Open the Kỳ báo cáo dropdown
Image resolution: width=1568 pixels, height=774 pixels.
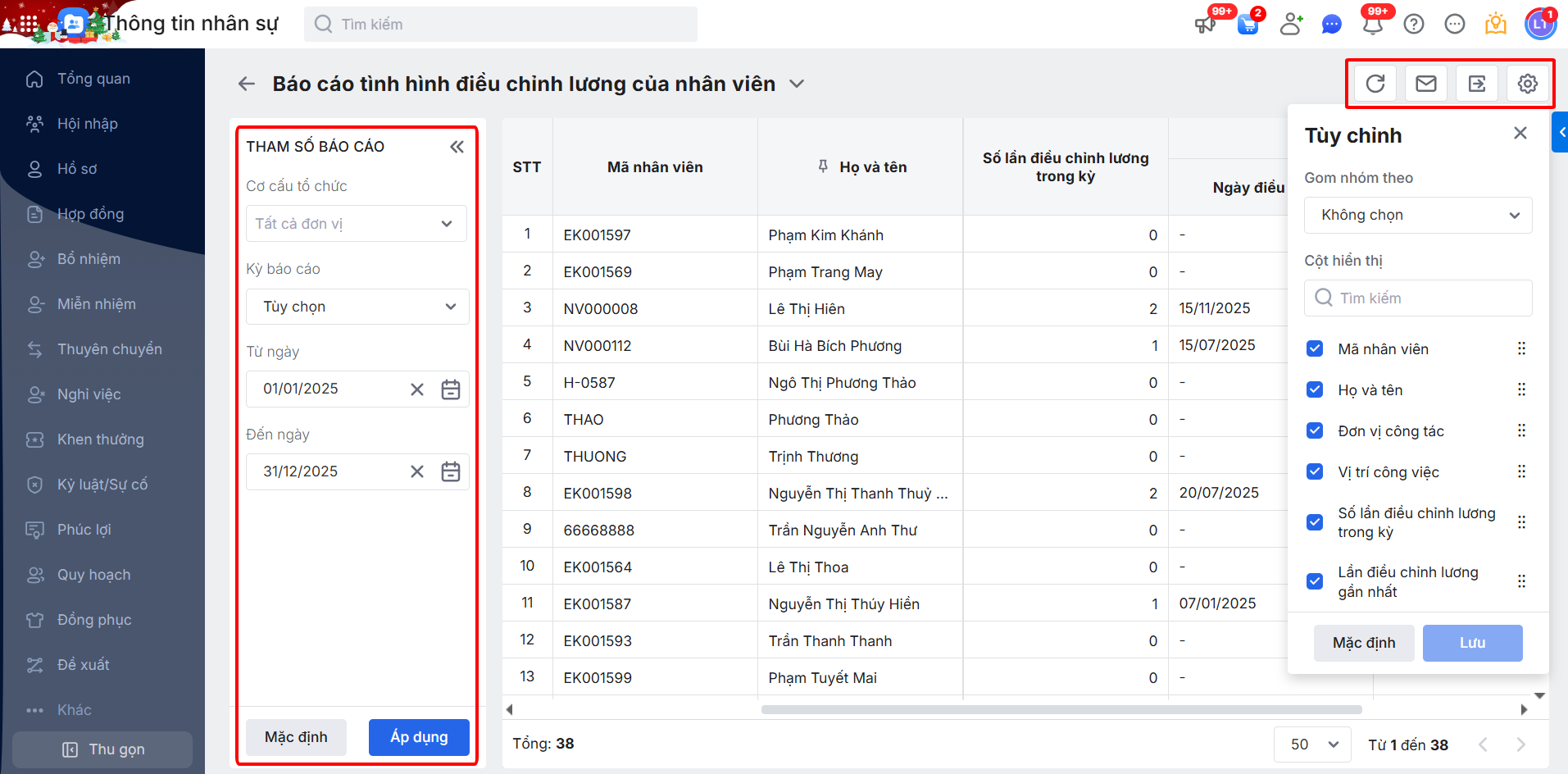click(x=357, y=307)
